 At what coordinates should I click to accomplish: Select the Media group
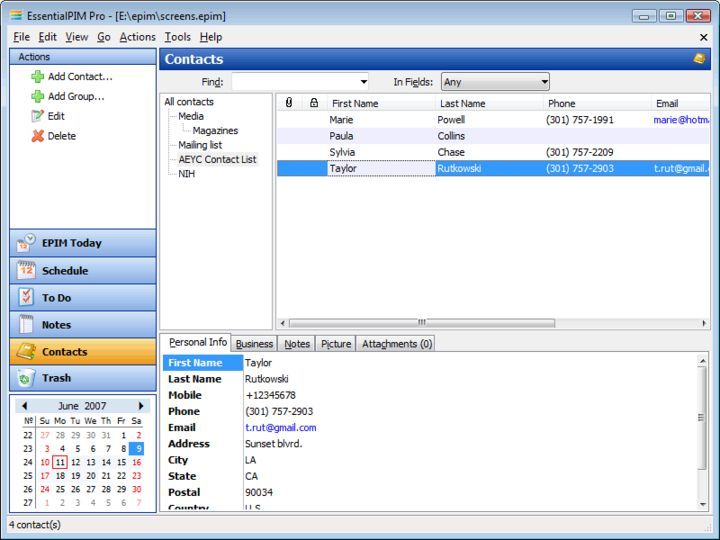point(191,116)
